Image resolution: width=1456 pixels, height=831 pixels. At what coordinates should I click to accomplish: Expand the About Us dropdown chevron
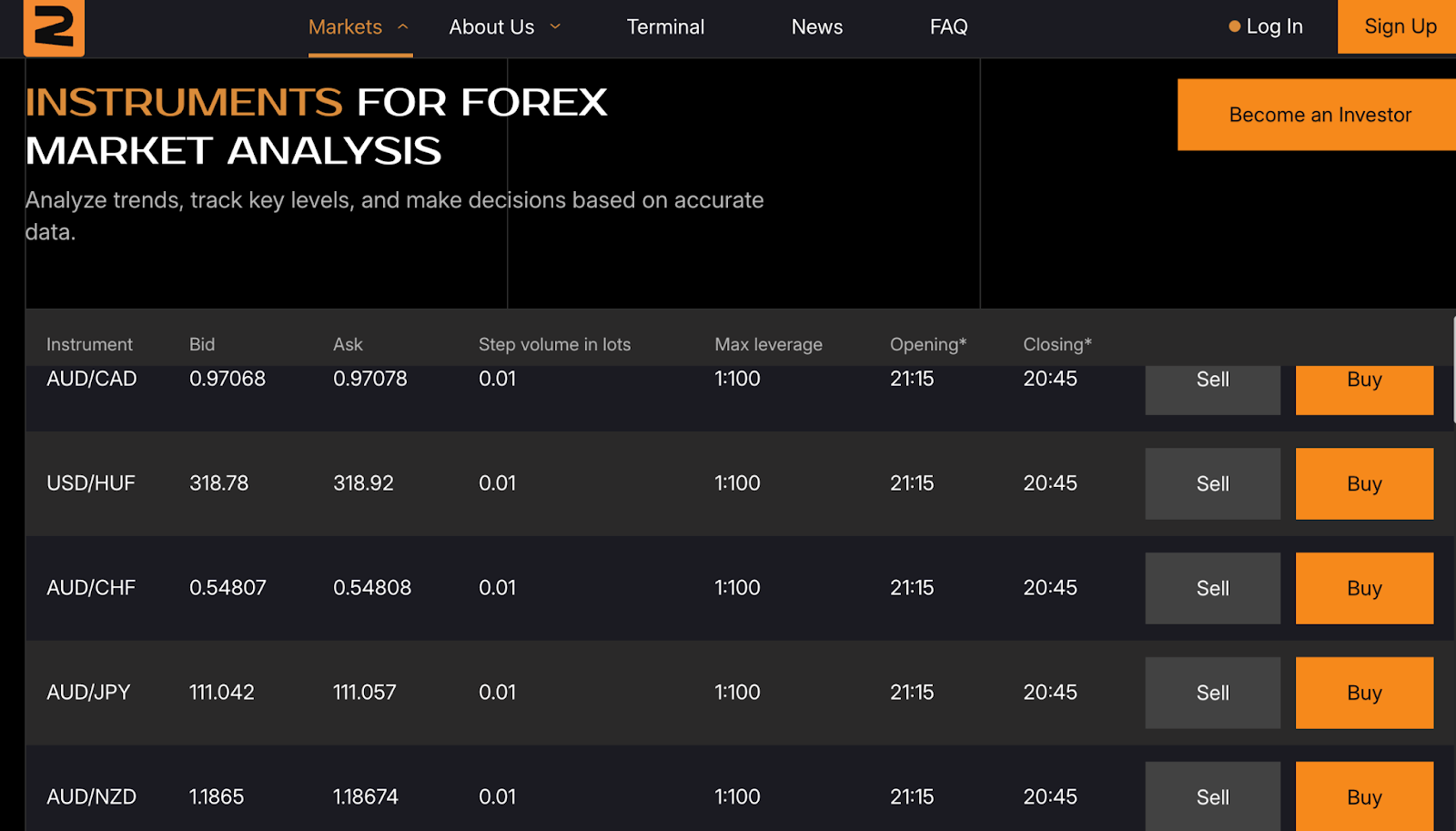click(x=555, y=27)
